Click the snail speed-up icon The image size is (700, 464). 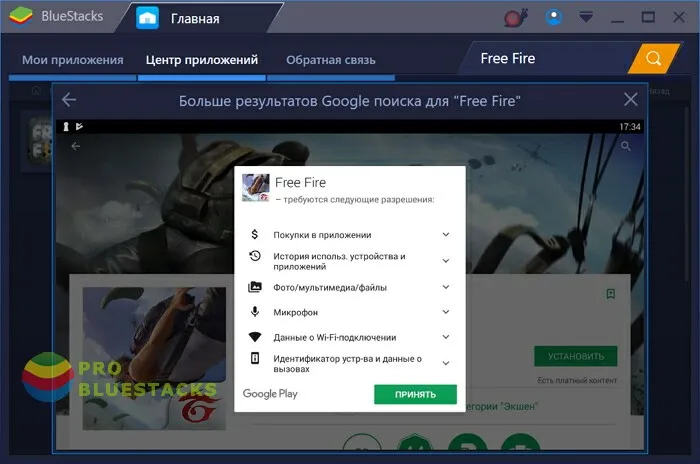coord(516,18)
